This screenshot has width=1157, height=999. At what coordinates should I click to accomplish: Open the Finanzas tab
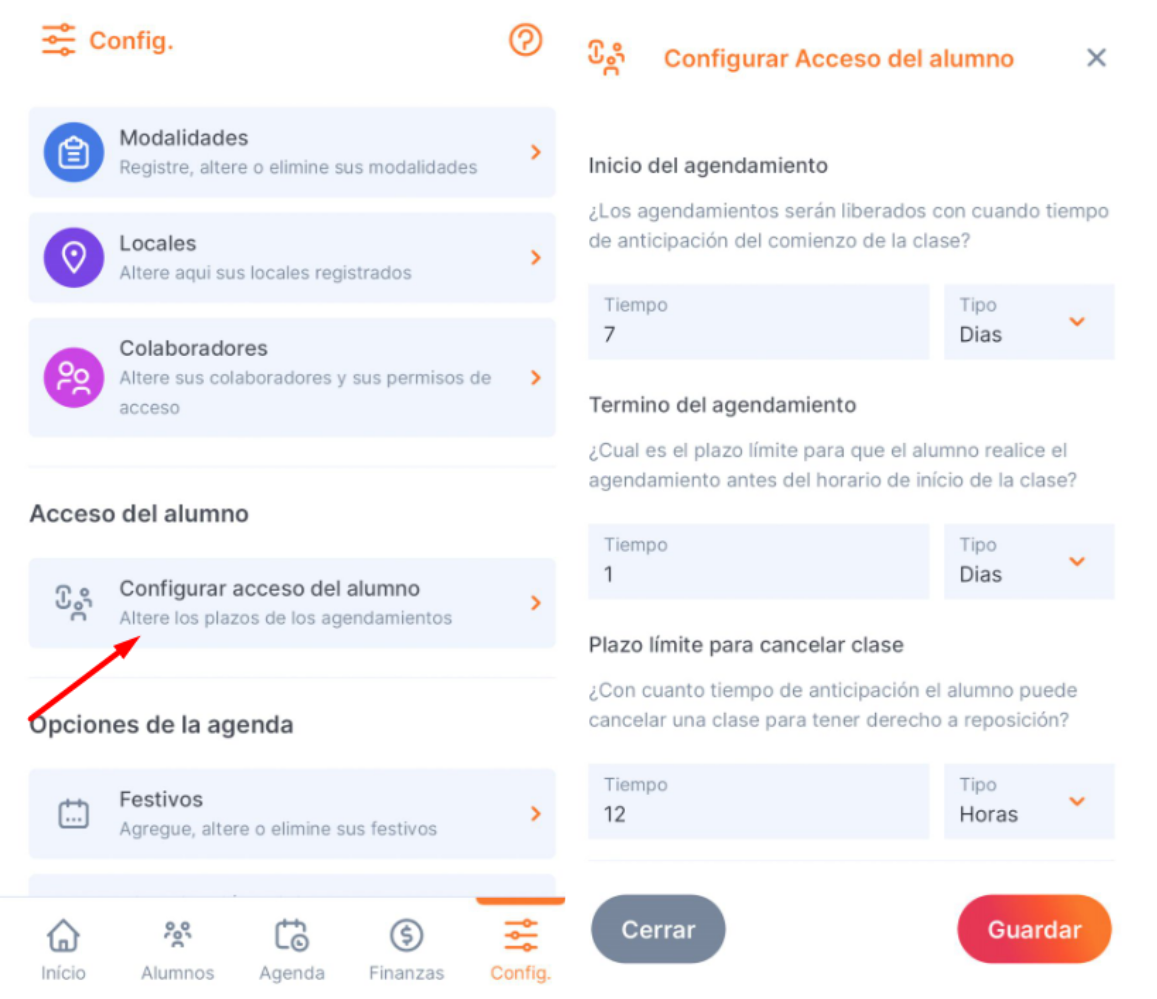406,950
